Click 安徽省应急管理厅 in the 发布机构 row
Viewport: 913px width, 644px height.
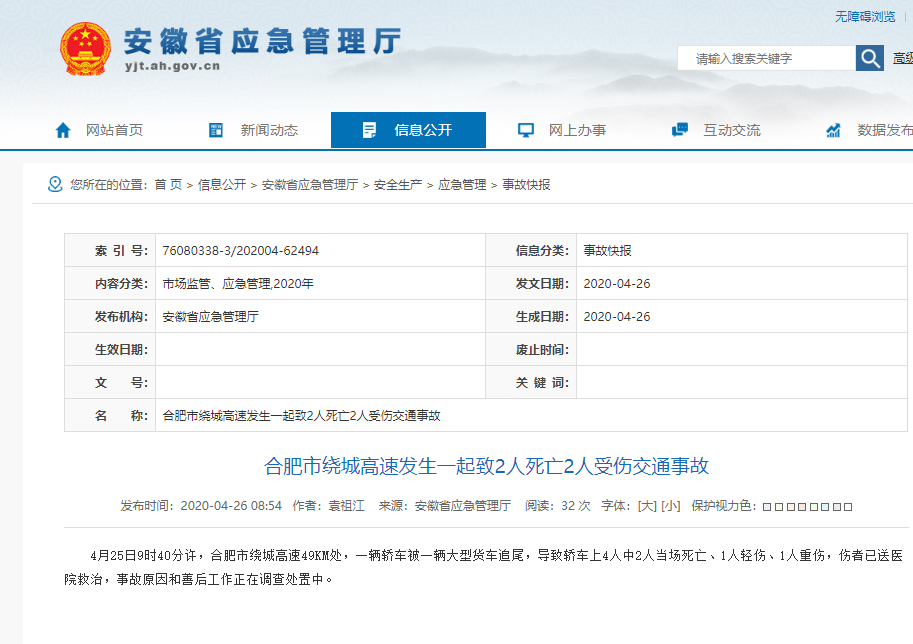(x=210, y=317)
